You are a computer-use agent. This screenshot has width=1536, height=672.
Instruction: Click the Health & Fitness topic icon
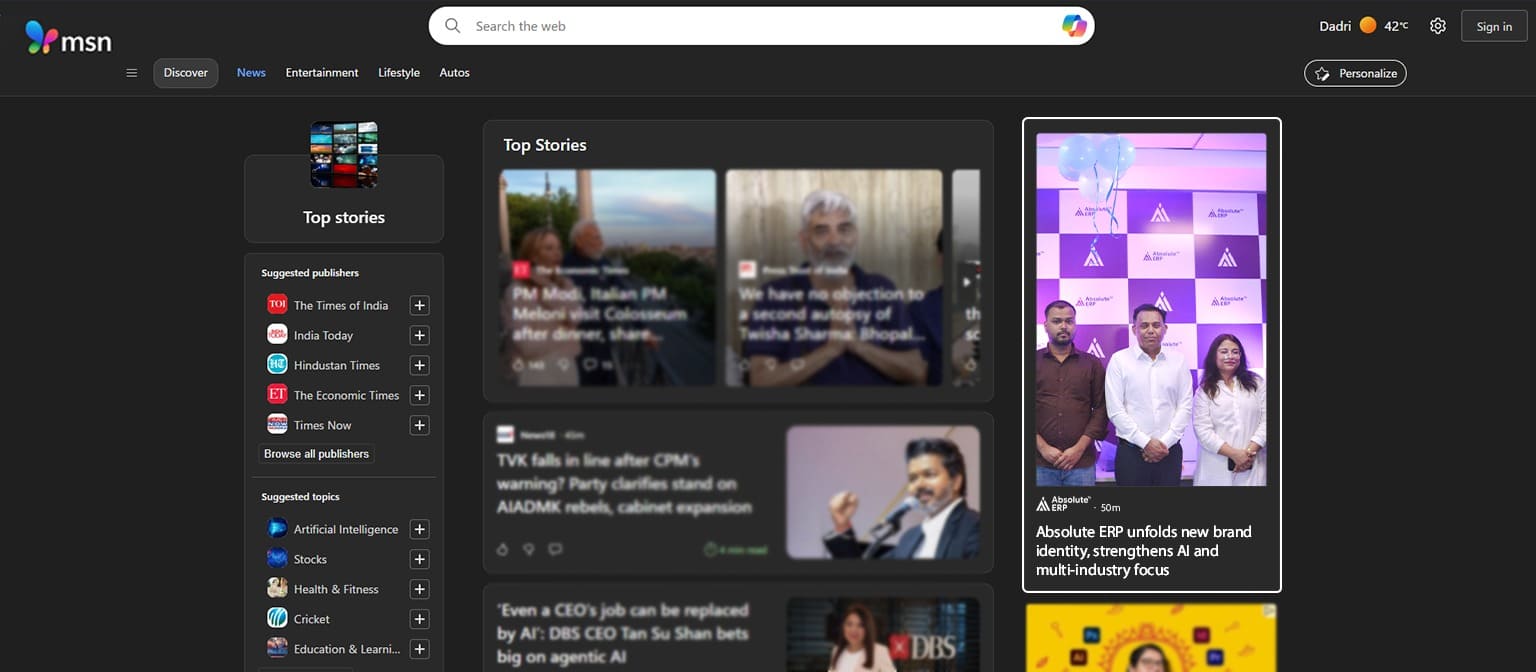(277, 588)
